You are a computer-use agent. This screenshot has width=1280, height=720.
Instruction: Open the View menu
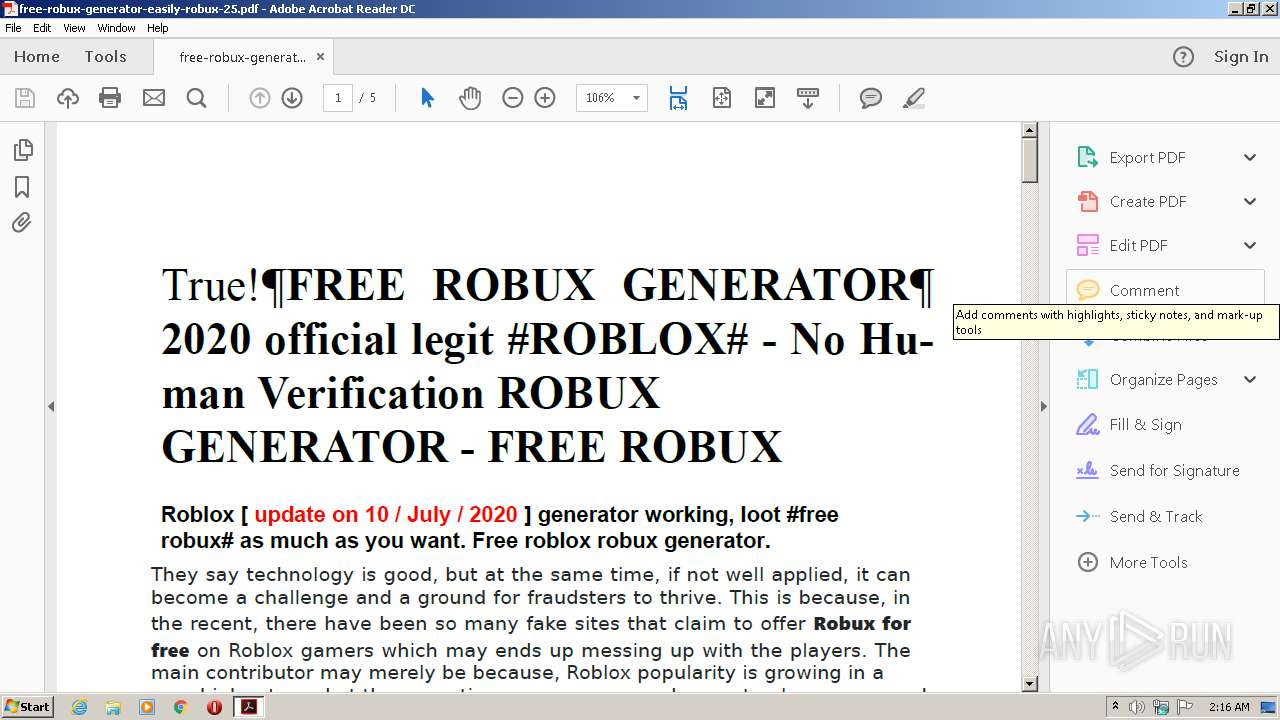[74, 28]
